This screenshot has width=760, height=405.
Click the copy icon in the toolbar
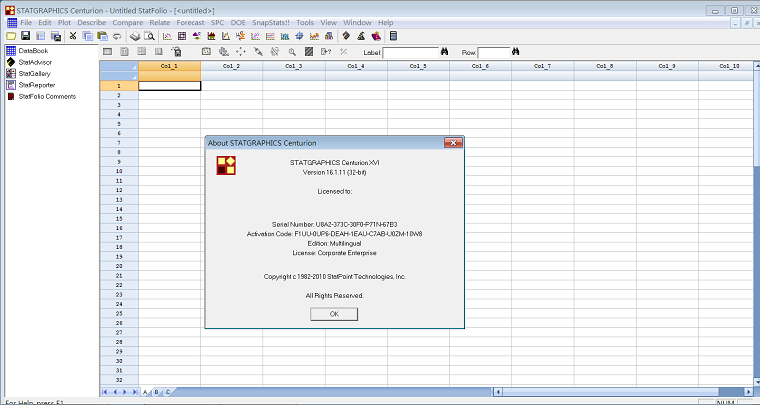88,36
